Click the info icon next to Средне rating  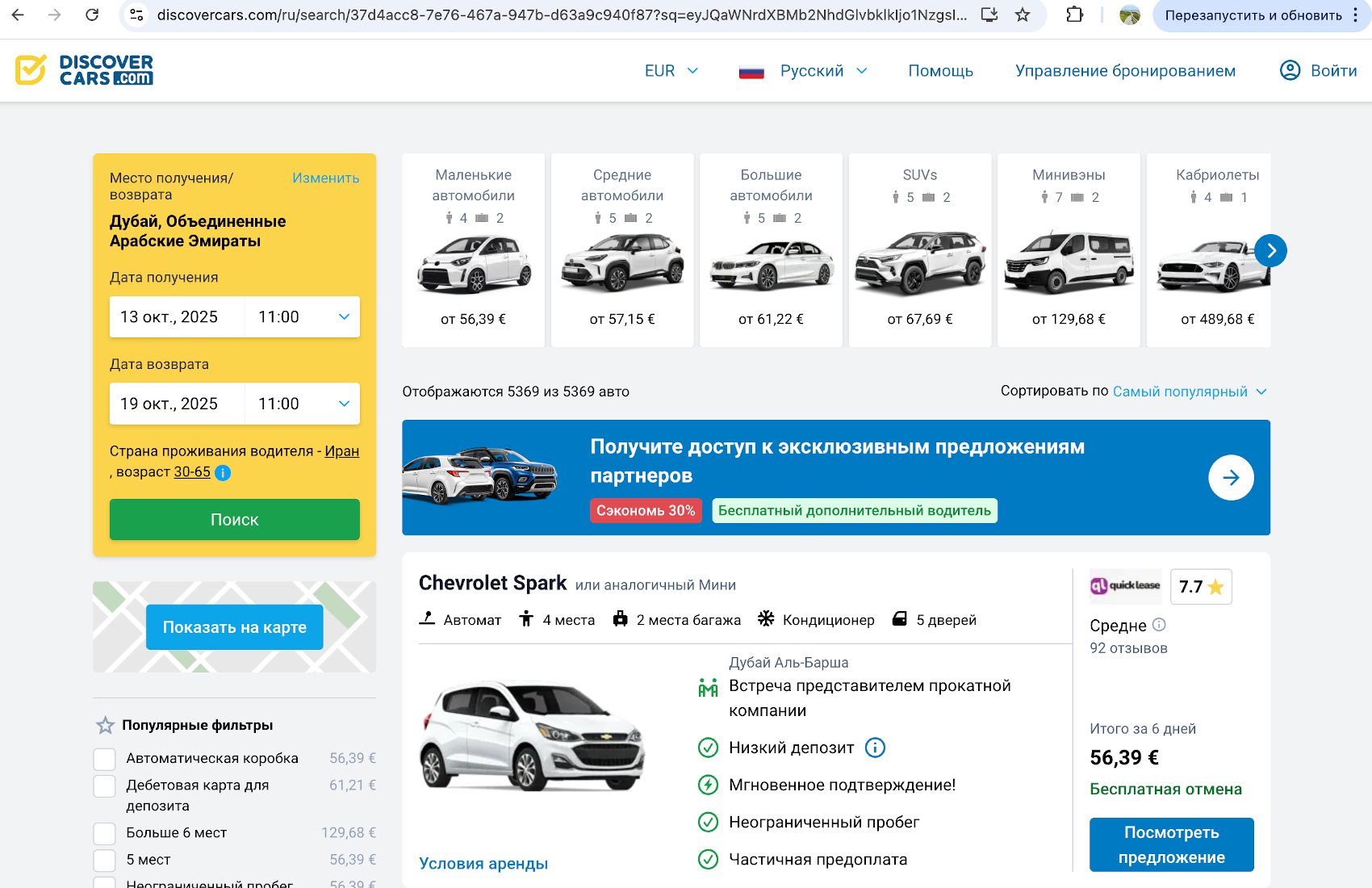coord(1159,624)
